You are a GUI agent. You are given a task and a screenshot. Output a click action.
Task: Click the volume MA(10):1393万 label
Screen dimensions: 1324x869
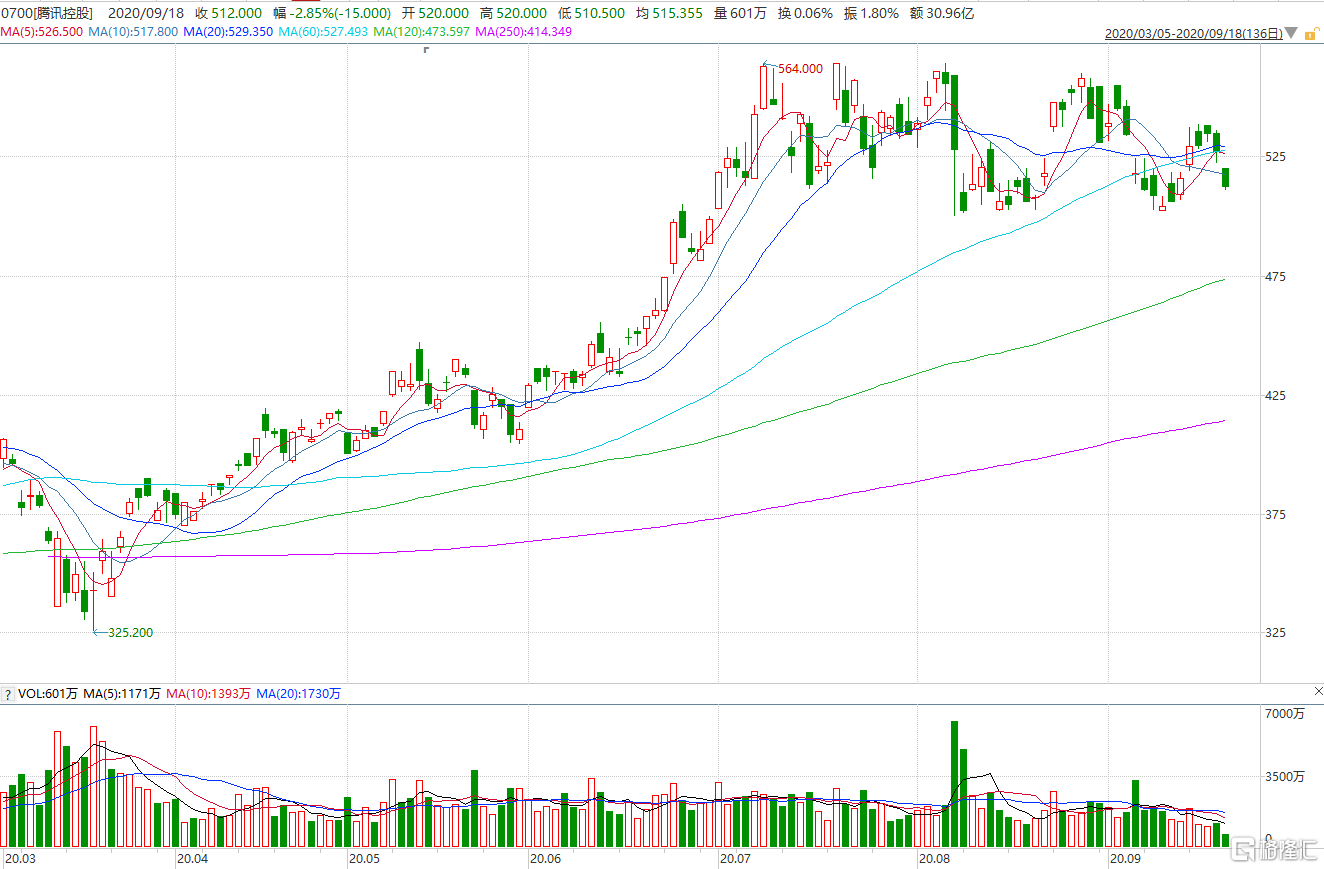pos(209,693)
